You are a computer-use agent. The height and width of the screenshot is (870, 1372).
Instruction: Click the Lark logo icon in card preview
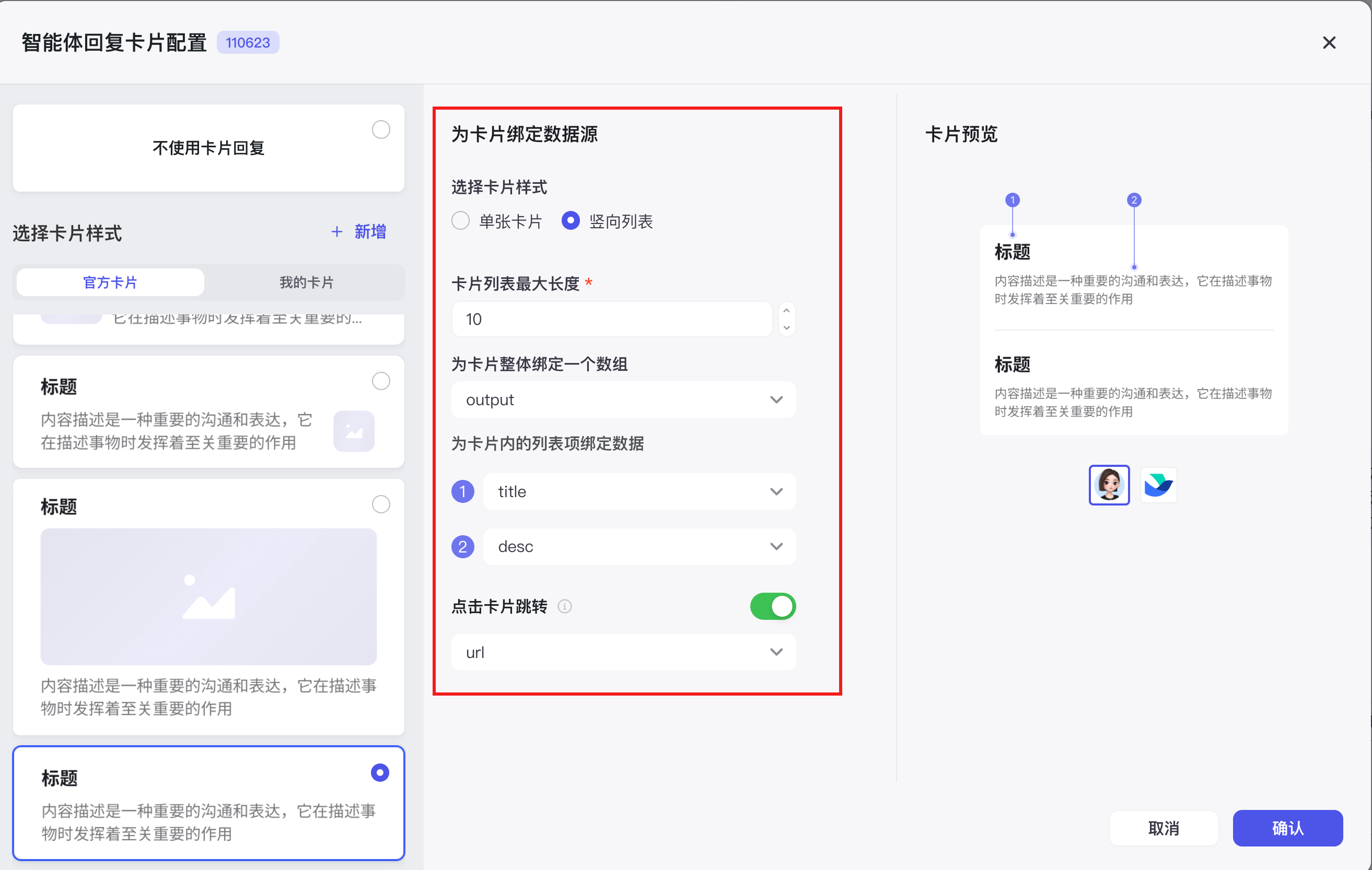pyautogui.click(x=1158, y=485)
